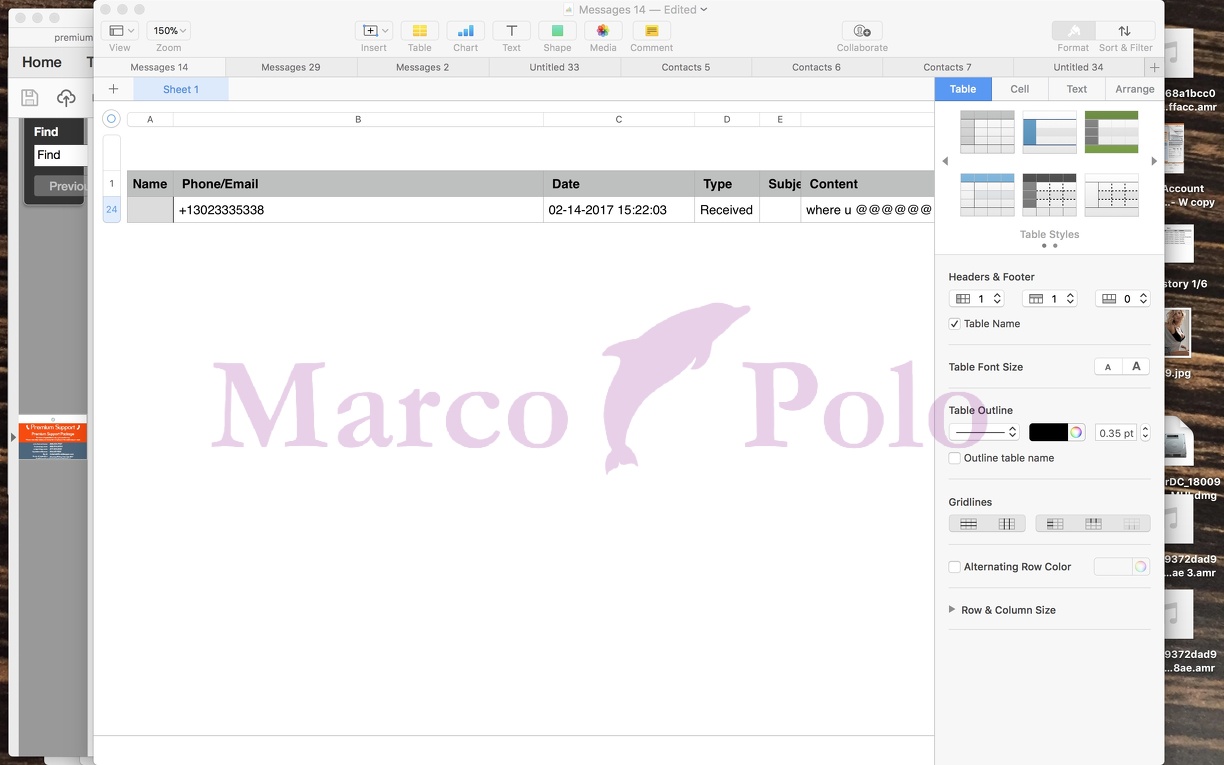The image size is (1224, 765).
Task: Change footer rows count stepper
Action: (x=1143, y=299)
